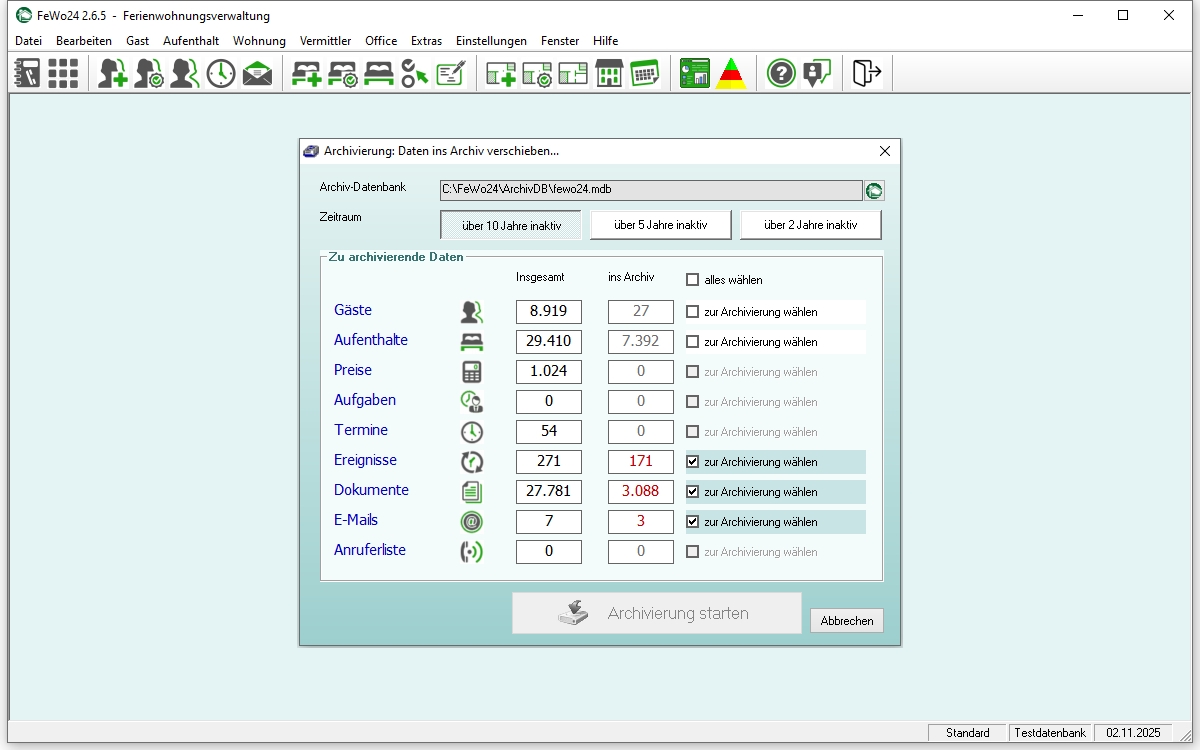Screen dimensions: 1200x750
Task: Uncheck archive option for Dokumente row
Action: [693, 492]
